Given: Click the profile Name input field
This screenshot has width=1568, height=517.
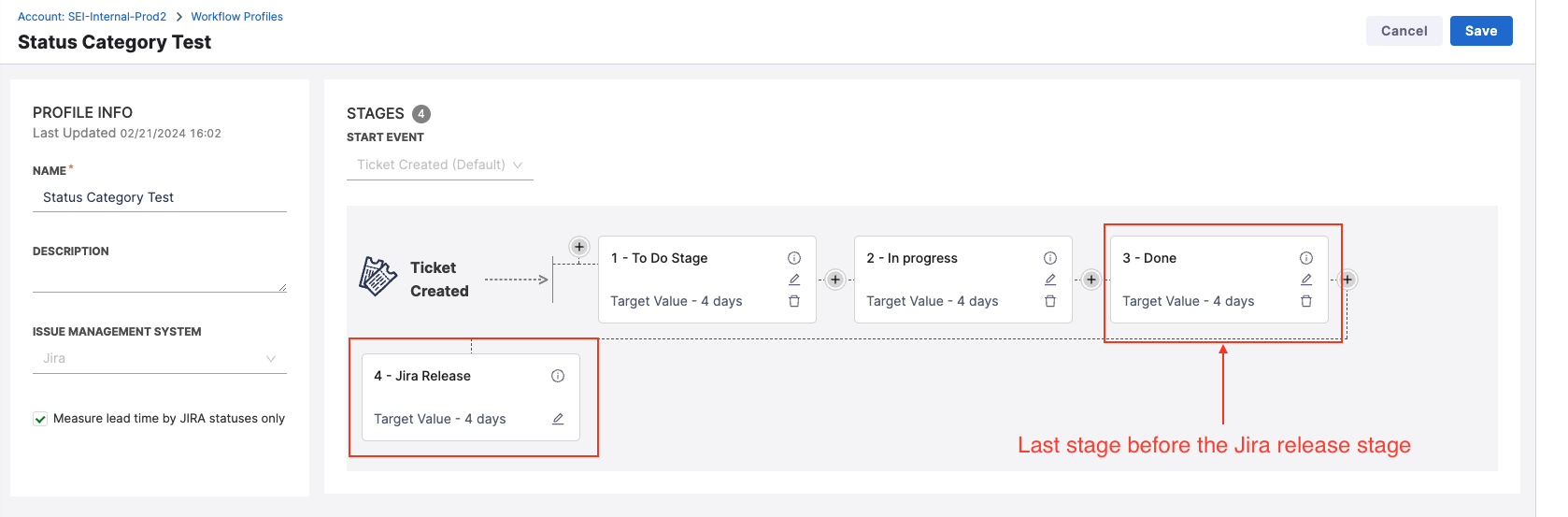Looking at the screenshot, I should 159,197.
